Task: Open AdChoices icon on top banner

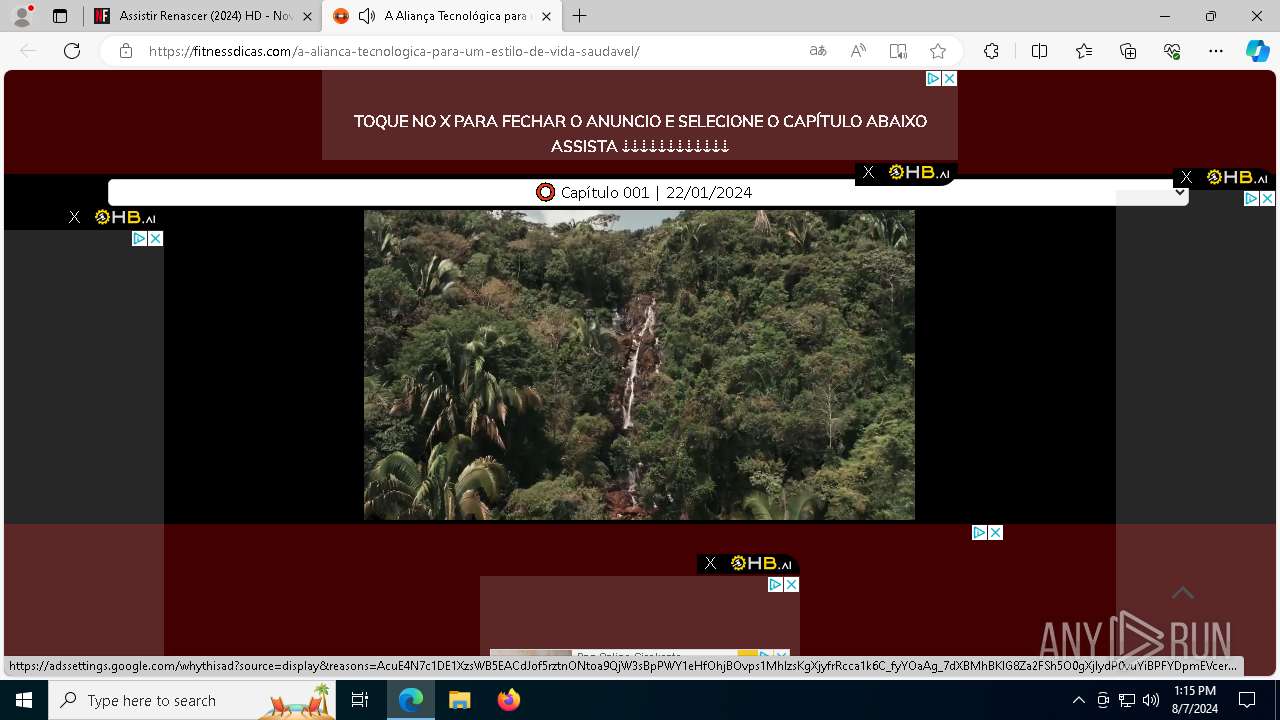Action: [x=933, y=78]
